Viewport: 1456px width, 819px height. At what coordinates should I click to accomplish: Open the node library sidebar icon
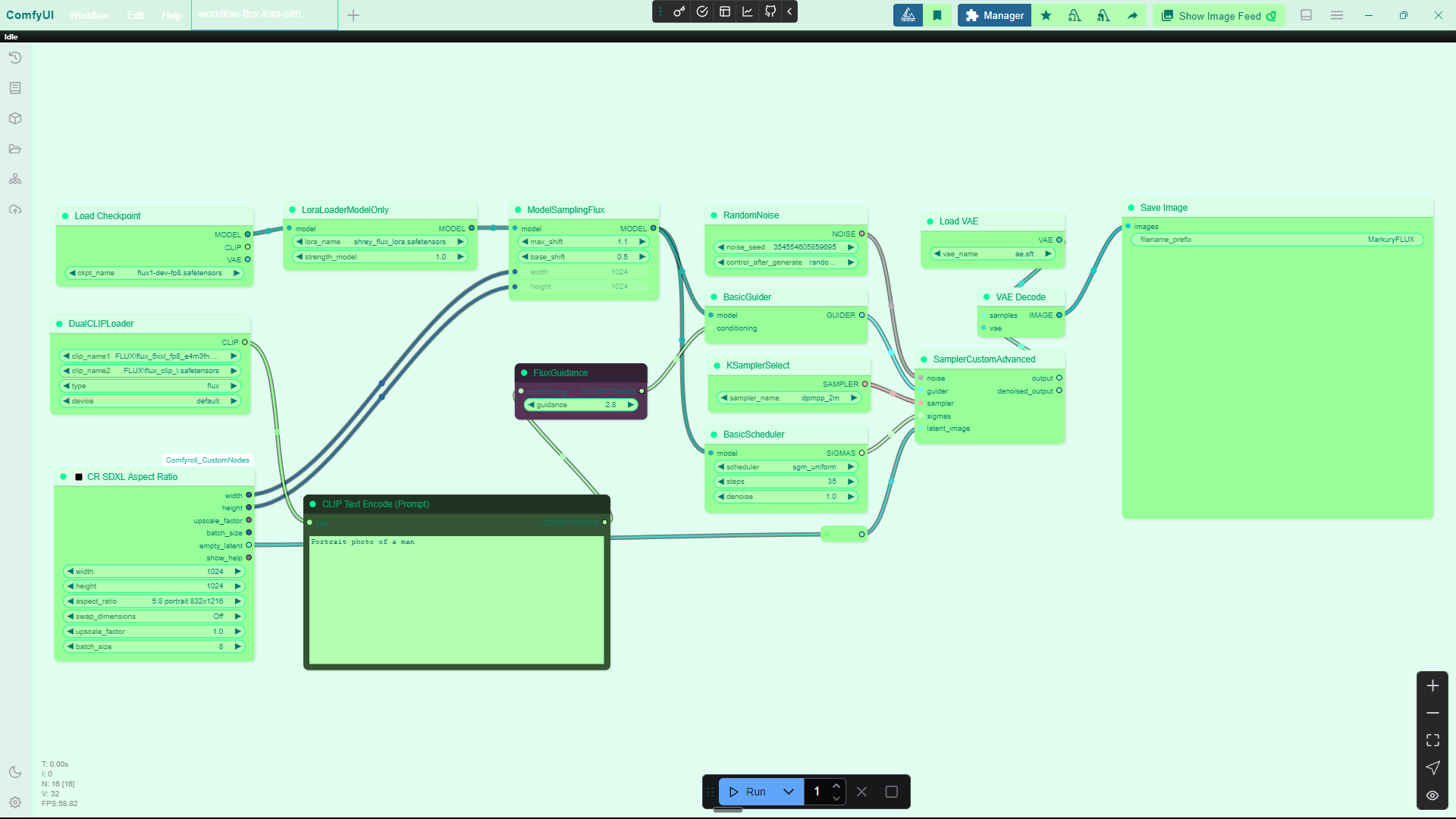click(15, 88)
